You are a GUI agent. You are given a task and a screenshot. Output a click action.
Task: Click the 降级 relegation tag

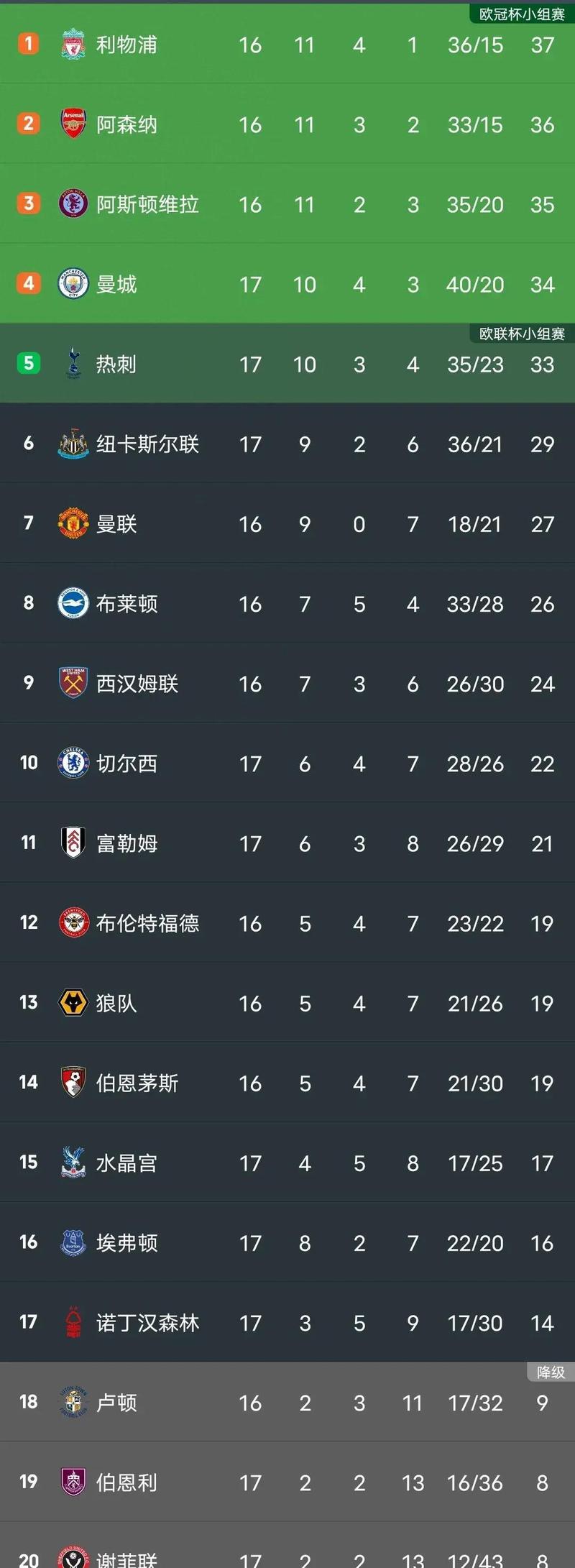pos(551,1372)
